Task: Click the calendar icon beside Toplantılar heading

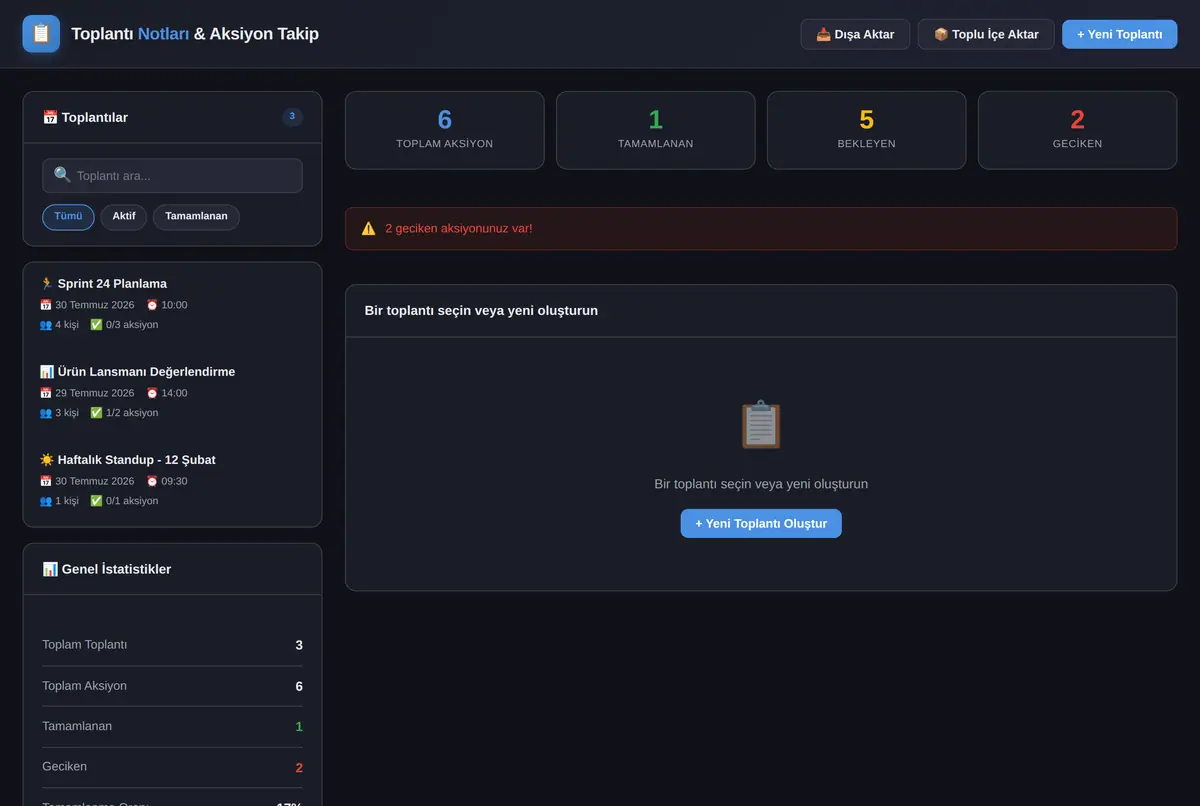Action: click(x=50, y=117)
